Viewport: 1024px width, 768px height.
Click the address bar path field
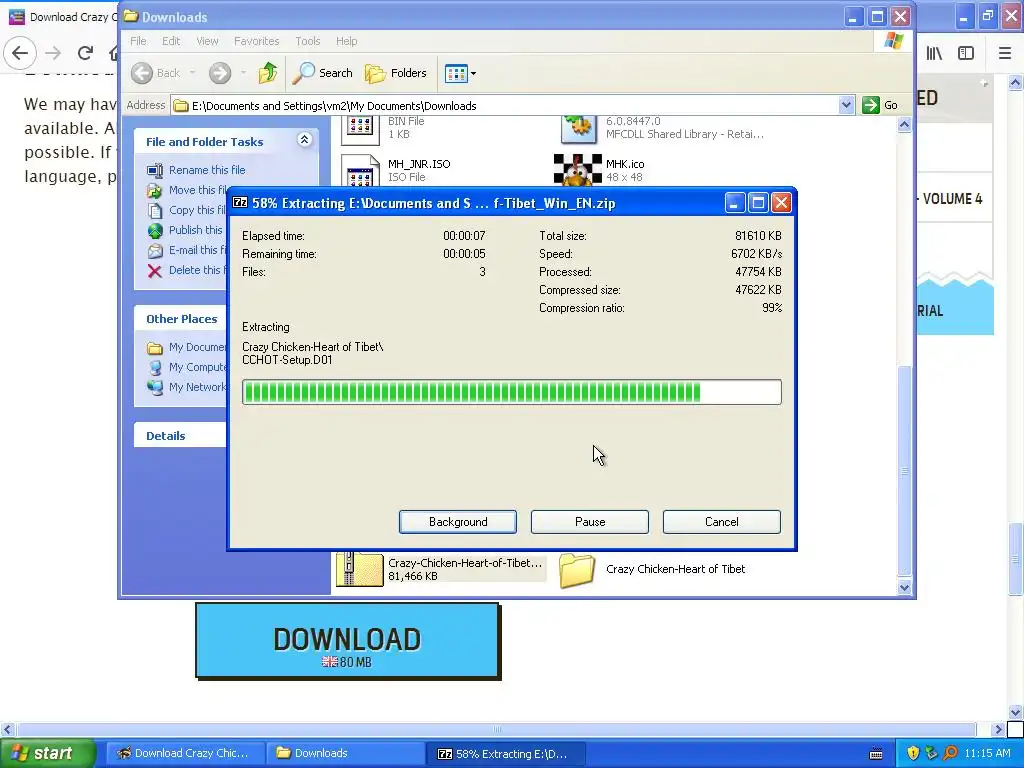[506, 106]
